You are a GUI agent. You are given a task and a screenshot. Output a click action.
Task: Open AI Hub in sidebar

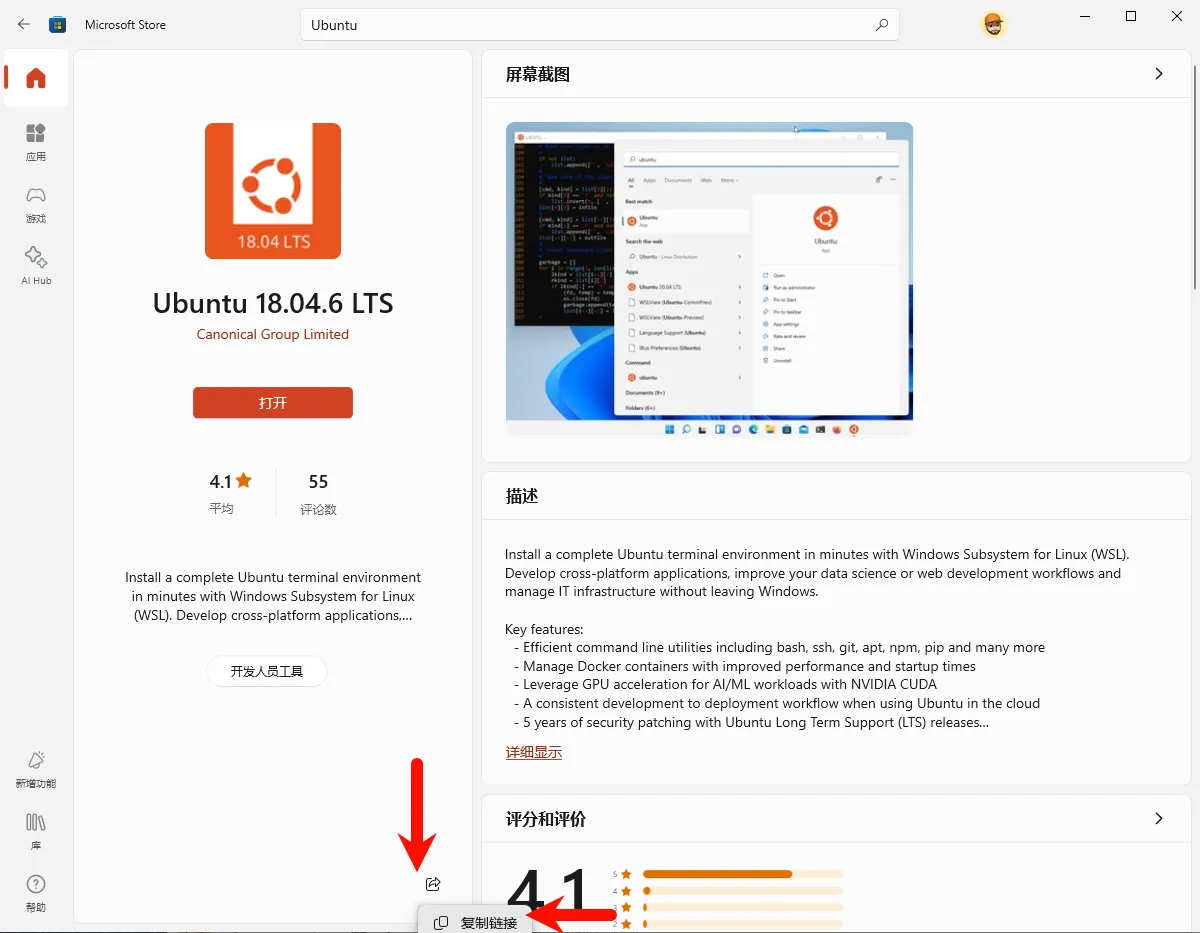pyautogui.click(x=36, y=266)
